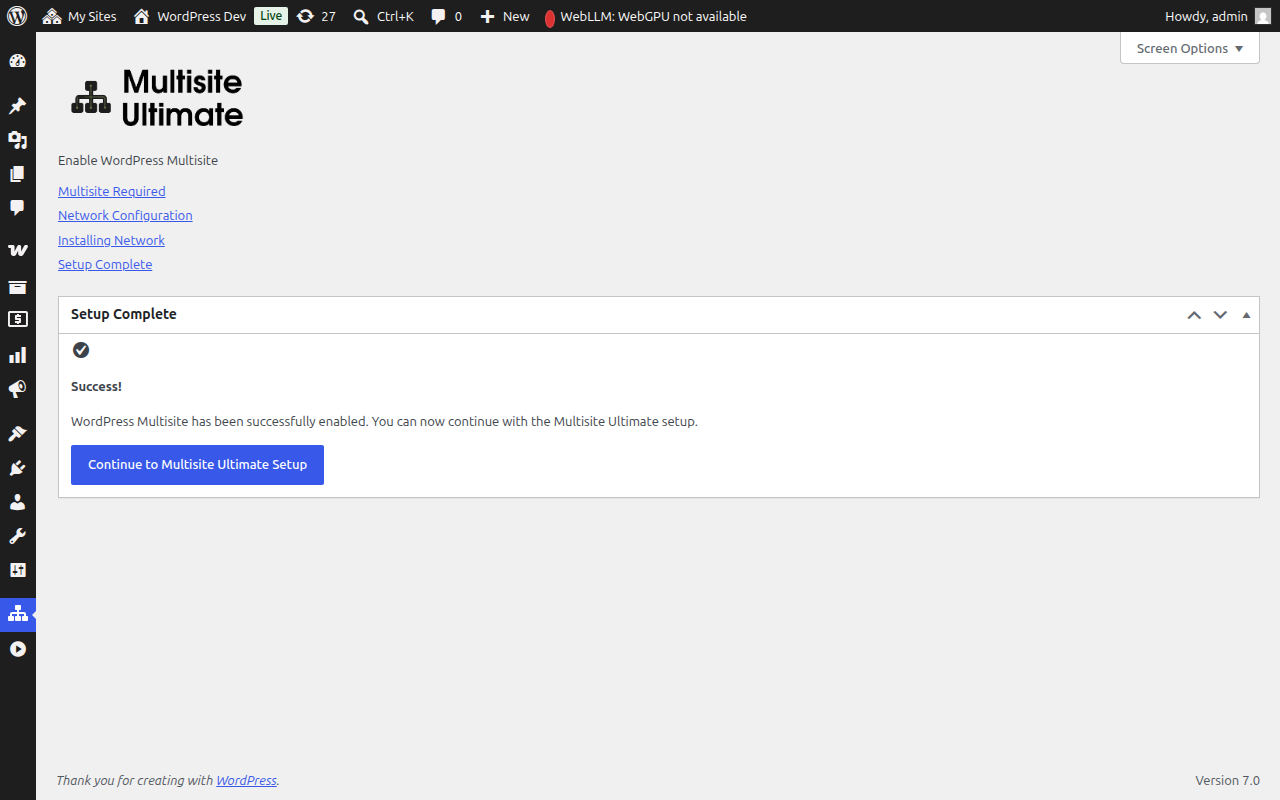This screenshot has height=800, width=1280.
Task: Open Plugins via the plug icon
Action: pyautogui.click(x=17, y=468)
